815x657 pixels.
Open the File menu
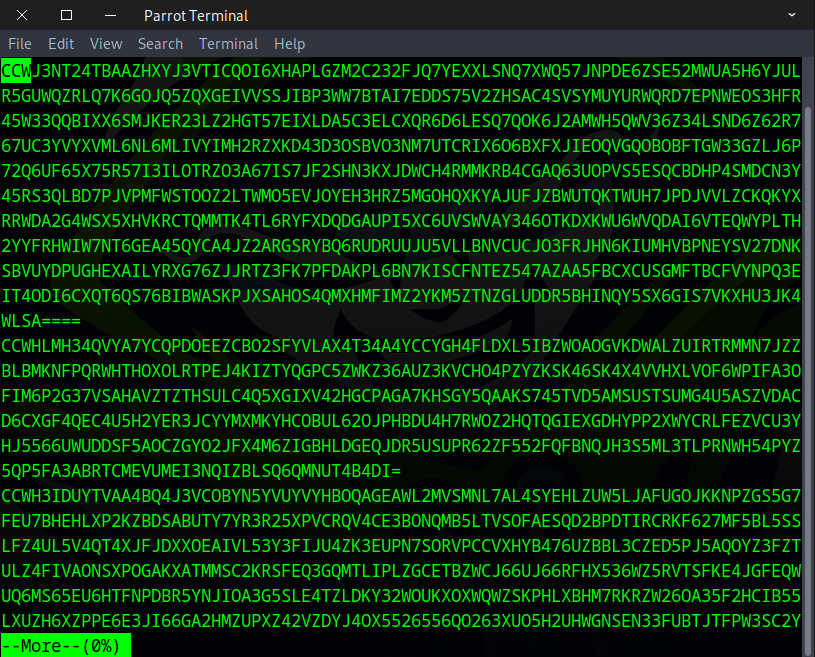20,44
